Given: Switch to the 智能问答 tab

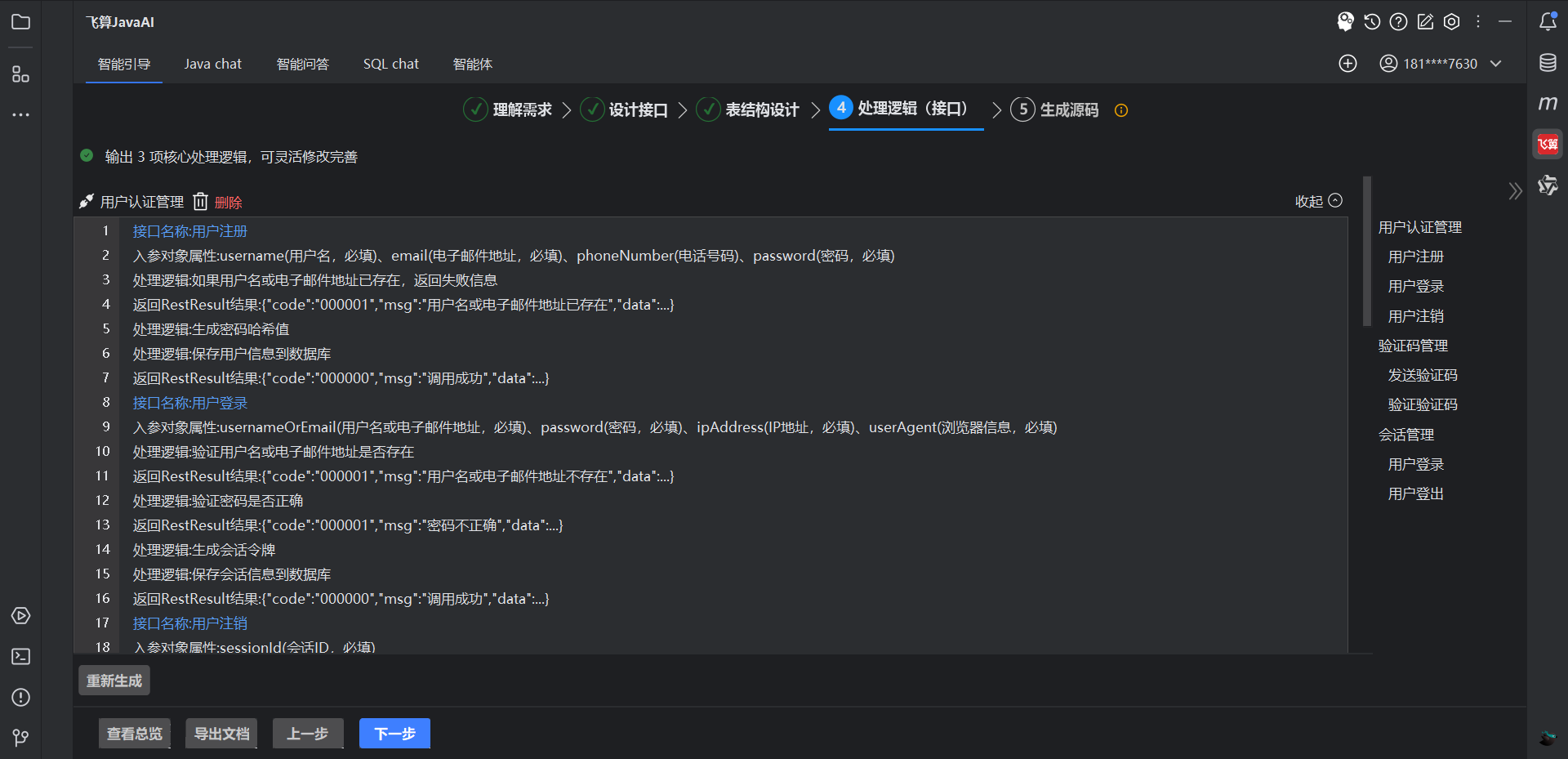Looking at the screenshot, I should pos(303,64).
